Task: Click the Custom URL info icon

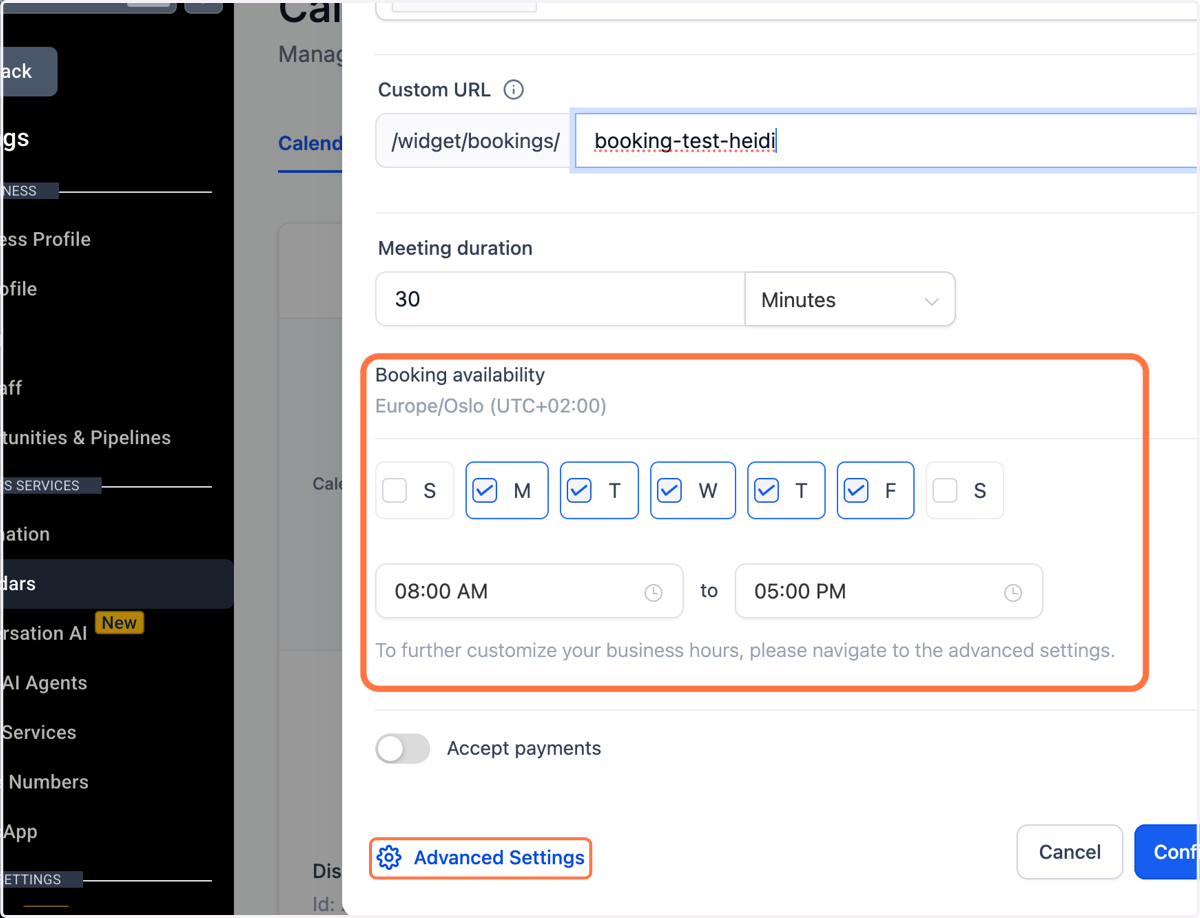Action: [x=513, y=90]
